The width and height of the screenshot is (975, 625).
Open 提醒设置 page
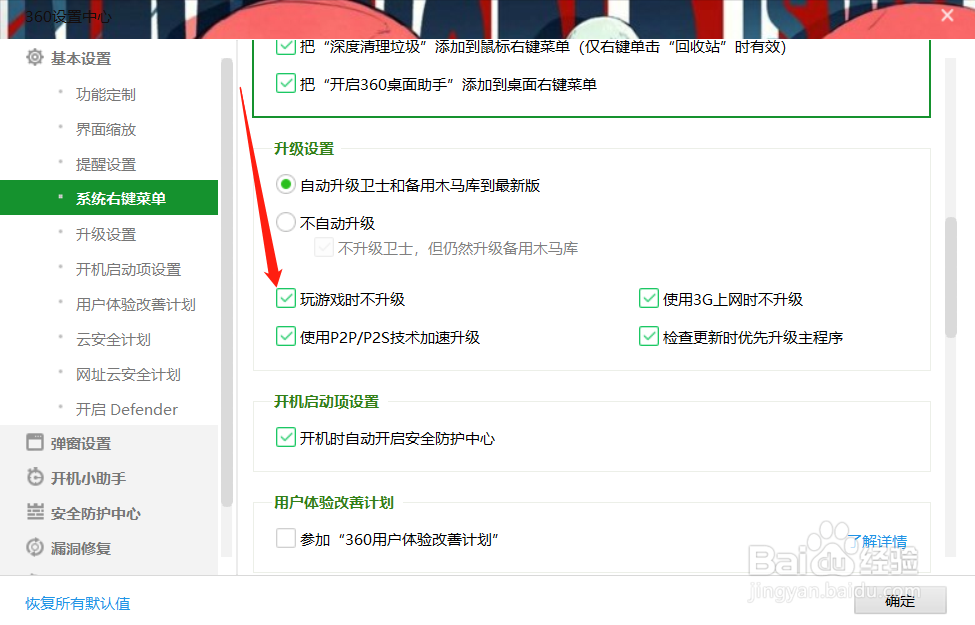pyautogui.click(x=106, y=164)
